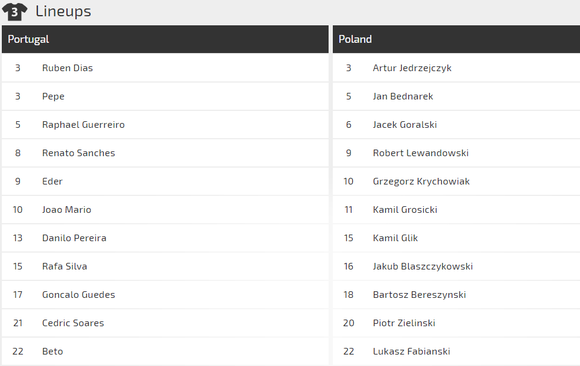The image size is (580, 366).
Task: Click Artur Jedrzejczyk in Poland lineup
Action: coord(412,68)
